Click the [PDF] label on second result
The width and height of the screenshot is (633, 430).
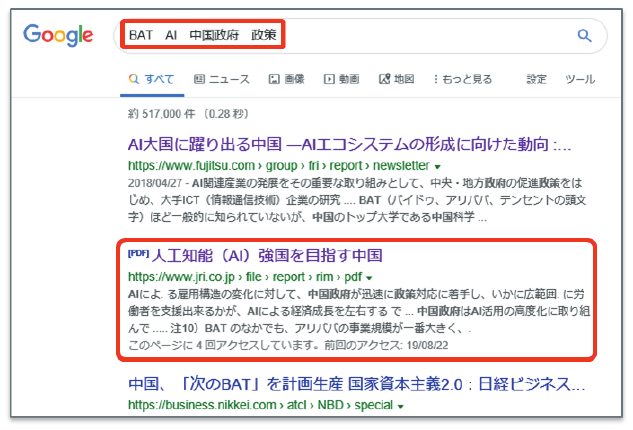(x=138, y=254)
